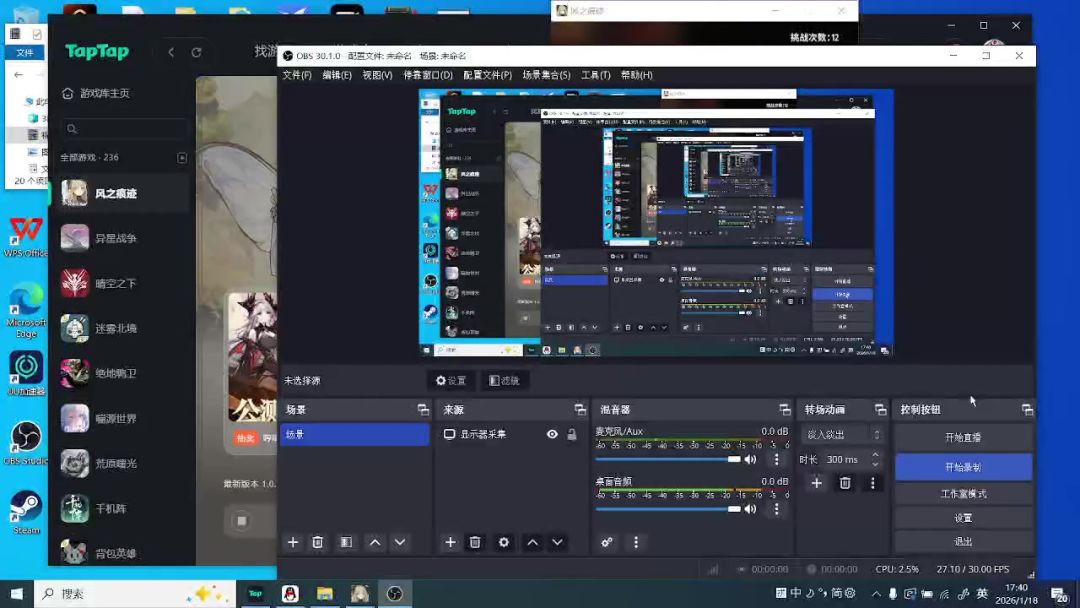Image resolution: width=1080 pixels, height=608 pixels.
Task: Open scene filters icon in Scenes panel
Action: (346, 543)
